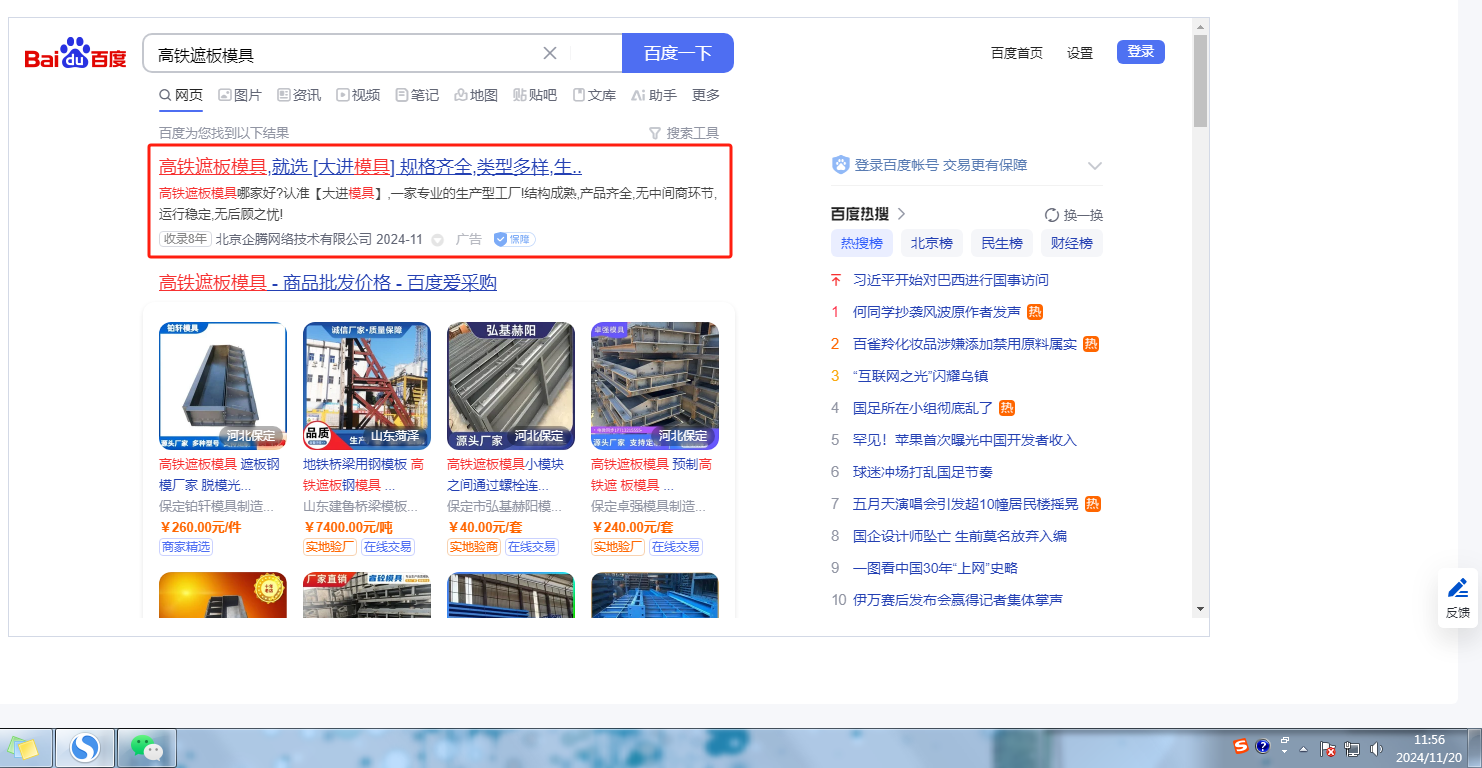Open the 贴吧 search tab
1482x768 pixels.
[535, 95]
